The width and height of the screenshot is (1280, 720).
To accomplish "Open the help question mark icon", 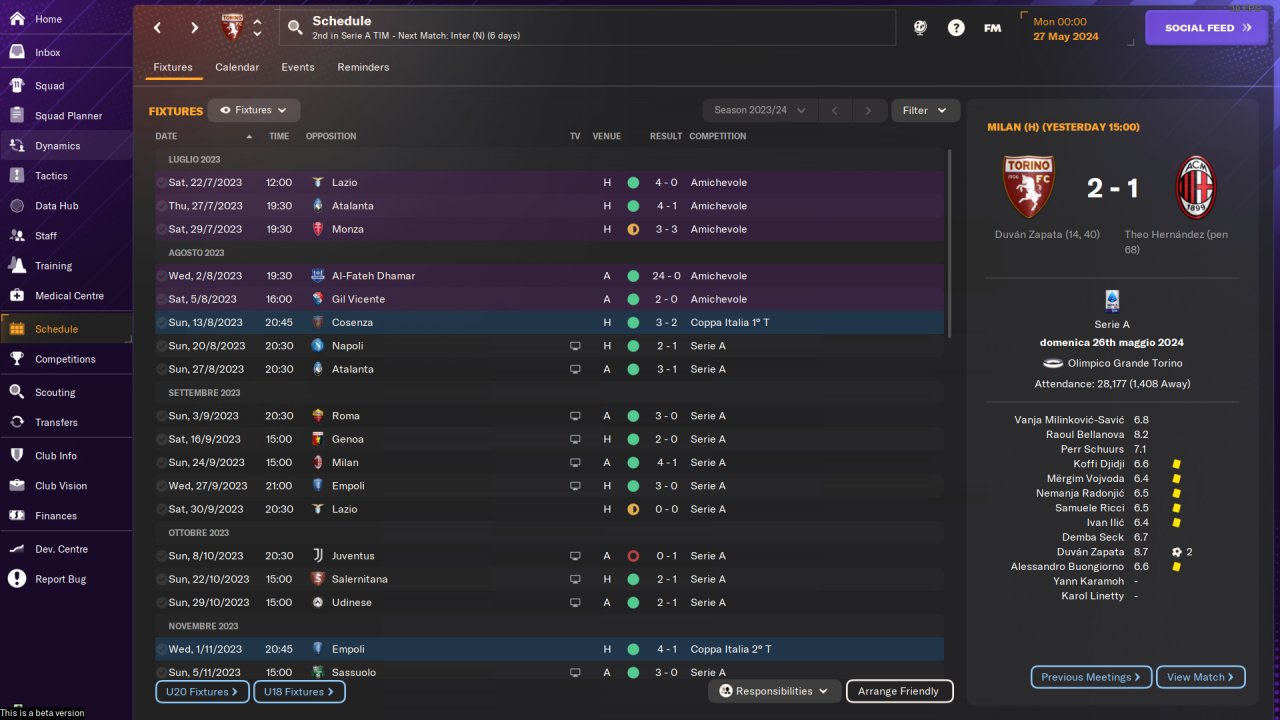I will point(956,28).
